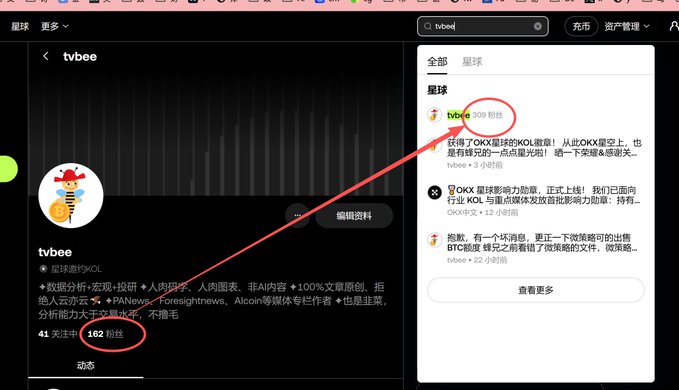Viewport: 679px width, 390px height.
Task: Open the post OKX 星球影响力勋章 正式上线
Action: click(543, 195)
